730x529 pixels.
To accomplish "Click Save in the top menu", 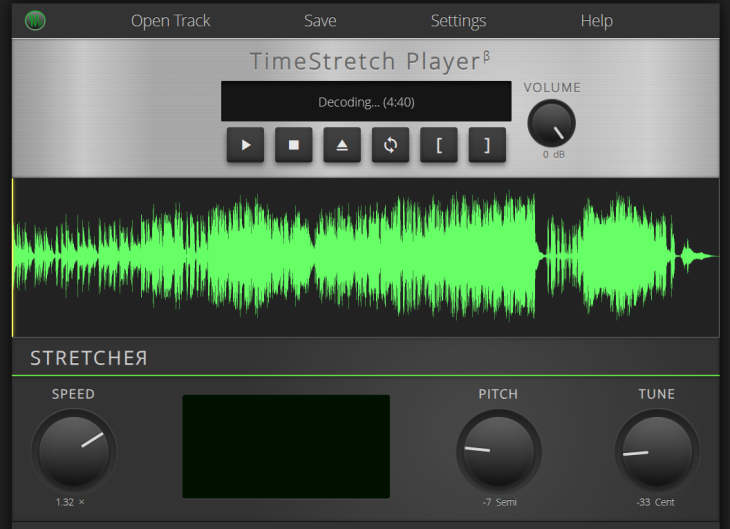I will pos(320,20).
